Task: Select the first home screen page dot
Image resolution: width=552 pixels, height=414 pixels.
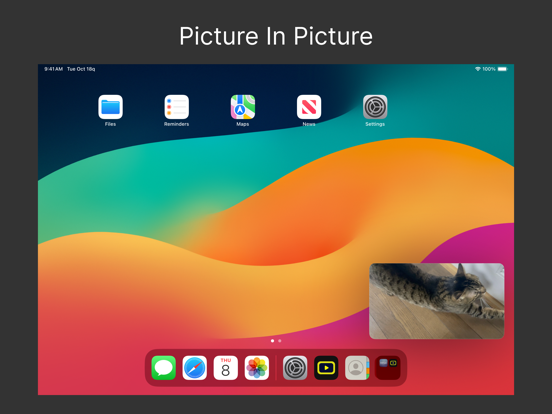Action: click(x=272, y=341)
